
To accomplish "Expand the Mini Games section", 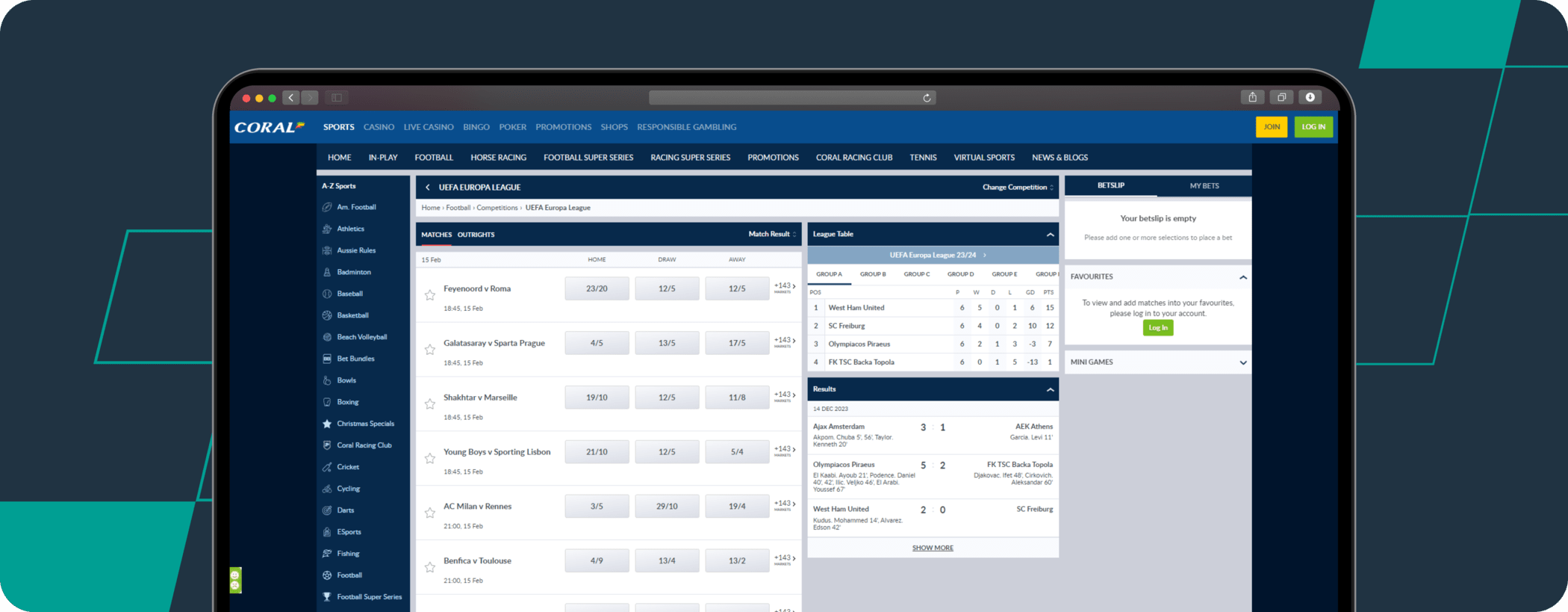I will click(1243, 362).
